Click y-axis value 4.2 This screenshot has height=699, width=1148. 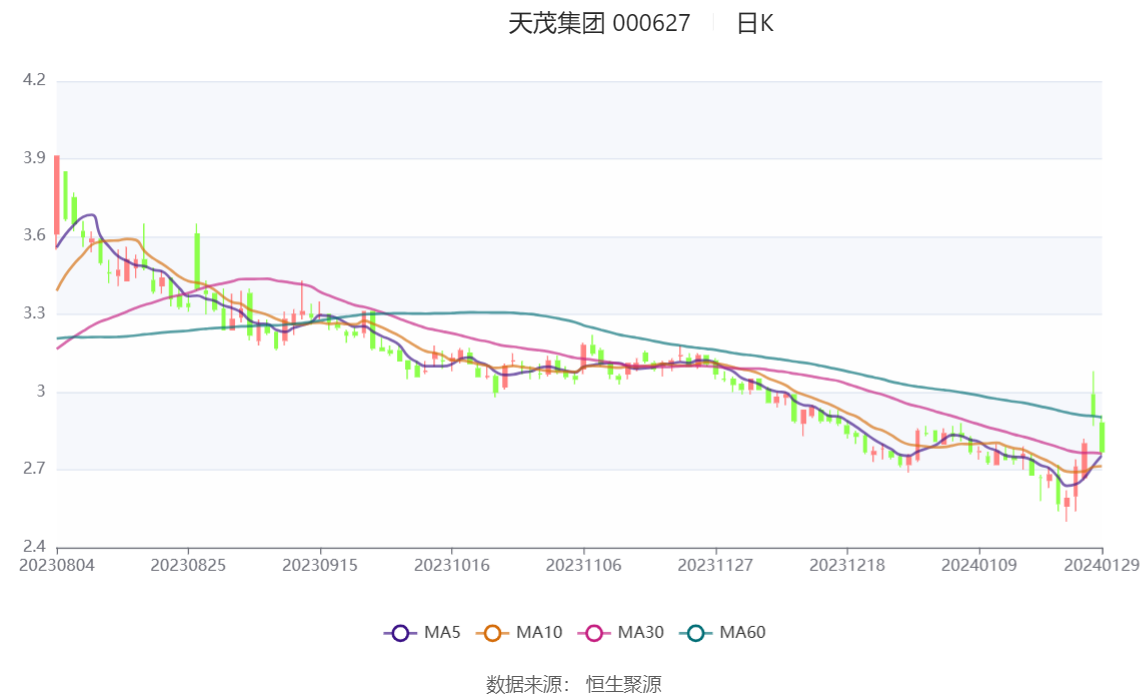pos(34,80)
